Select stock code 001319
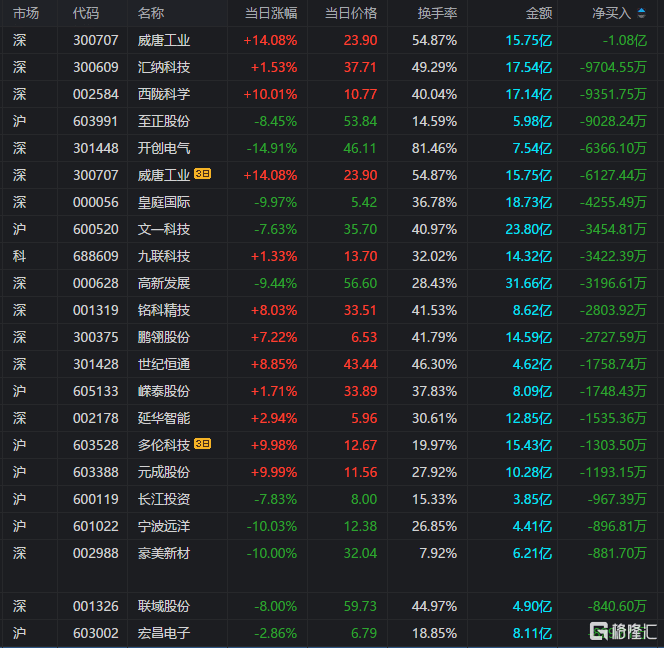Viewport: 664px width, 648px height. coord(96,310)
